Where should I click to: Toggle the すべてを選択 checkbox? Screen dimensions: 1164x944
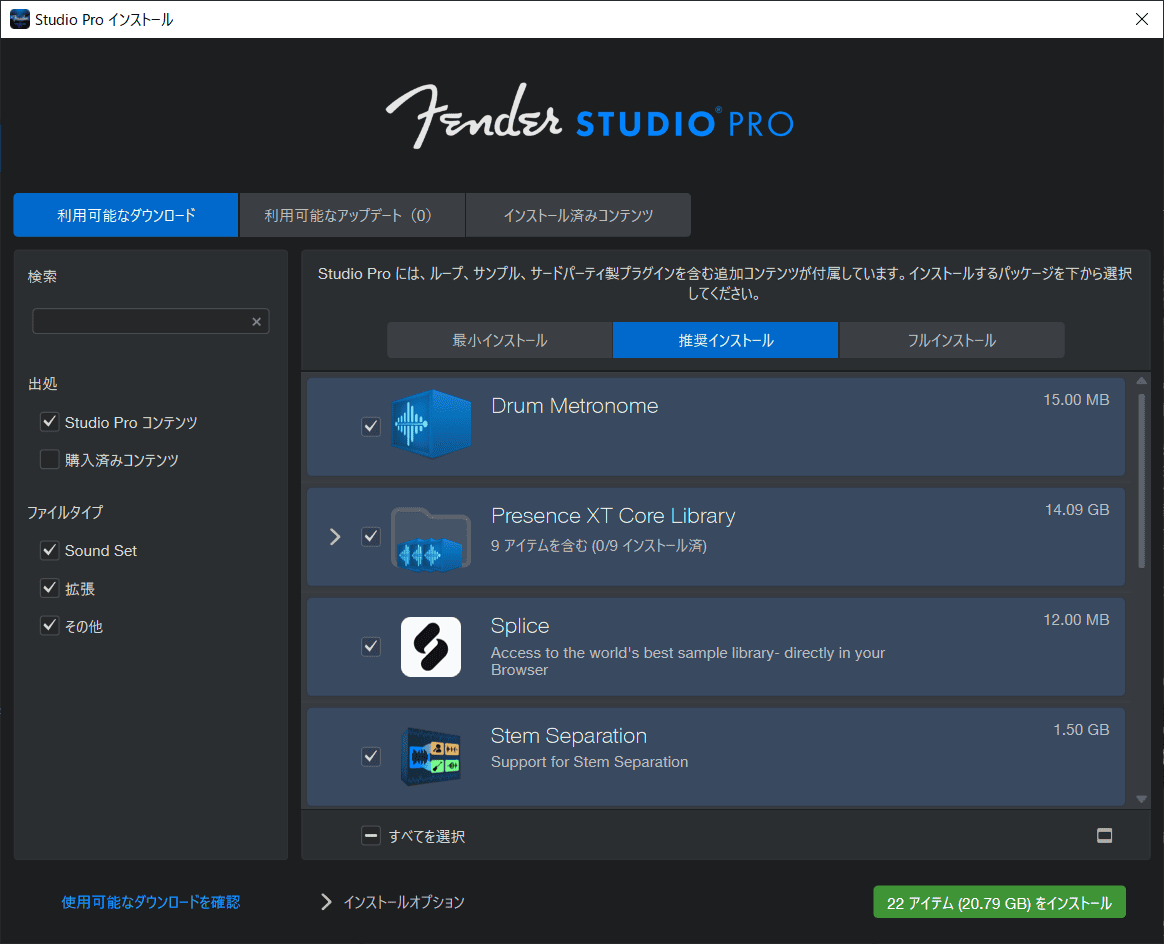(x=371, y=835)
